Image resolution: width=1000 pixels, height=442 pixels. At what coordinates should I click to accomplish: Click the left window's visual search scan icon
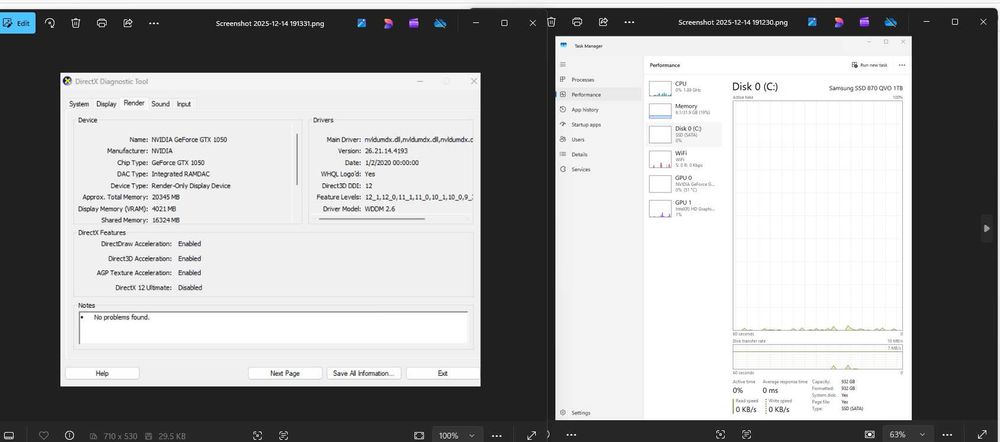coord(257,435)
